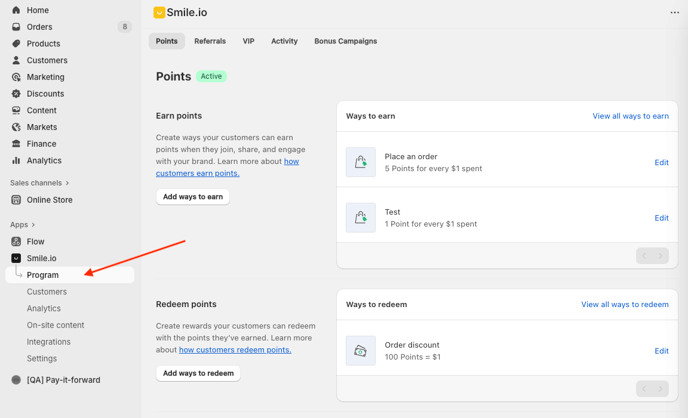Image resolution: width=688 pixels, height=418 pixels.
Task: Click the Flow app icon
Action: (16, 242)
